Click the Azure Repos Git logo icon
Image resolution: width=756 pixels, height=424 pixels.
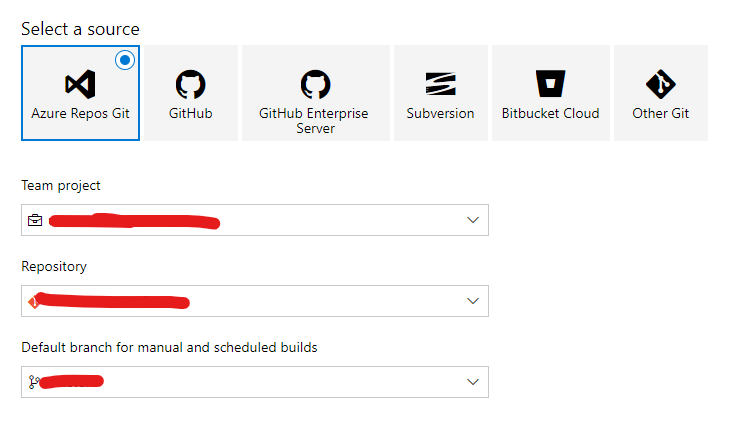coord(80,84)
